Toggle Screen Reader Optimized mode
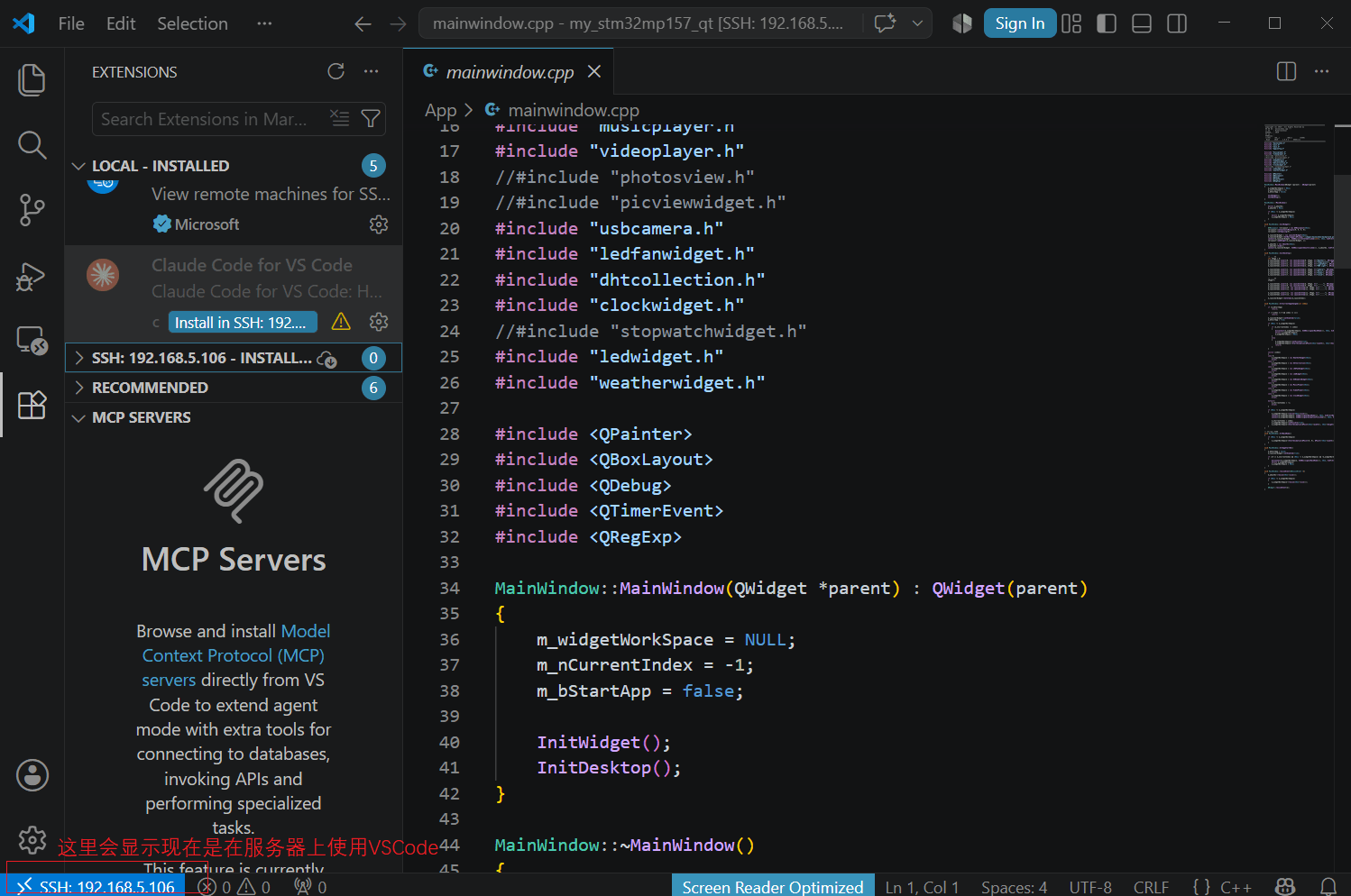The image size is (1351, 896). click(x=773, y=887)
